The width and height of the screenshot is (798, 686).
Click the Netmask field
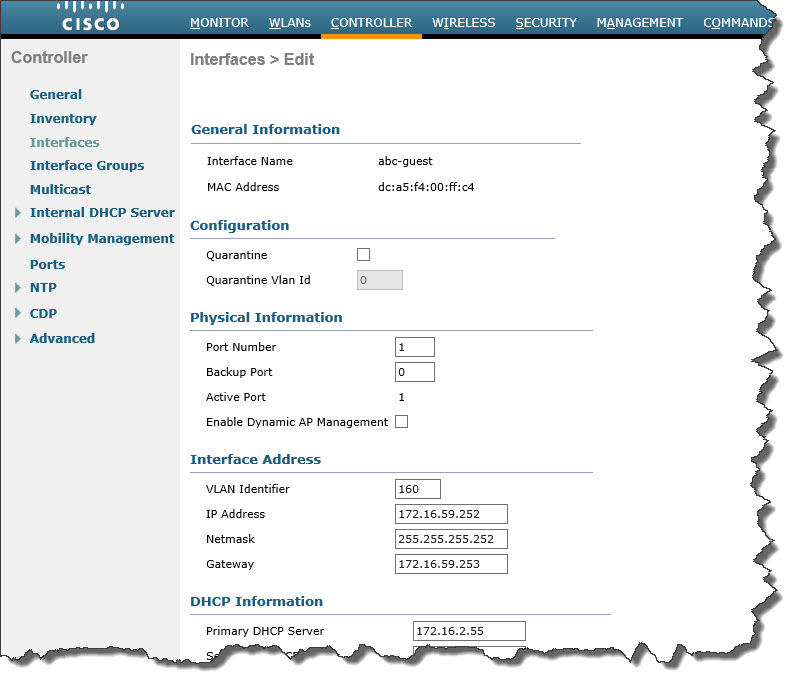click(x=451, y=539)
